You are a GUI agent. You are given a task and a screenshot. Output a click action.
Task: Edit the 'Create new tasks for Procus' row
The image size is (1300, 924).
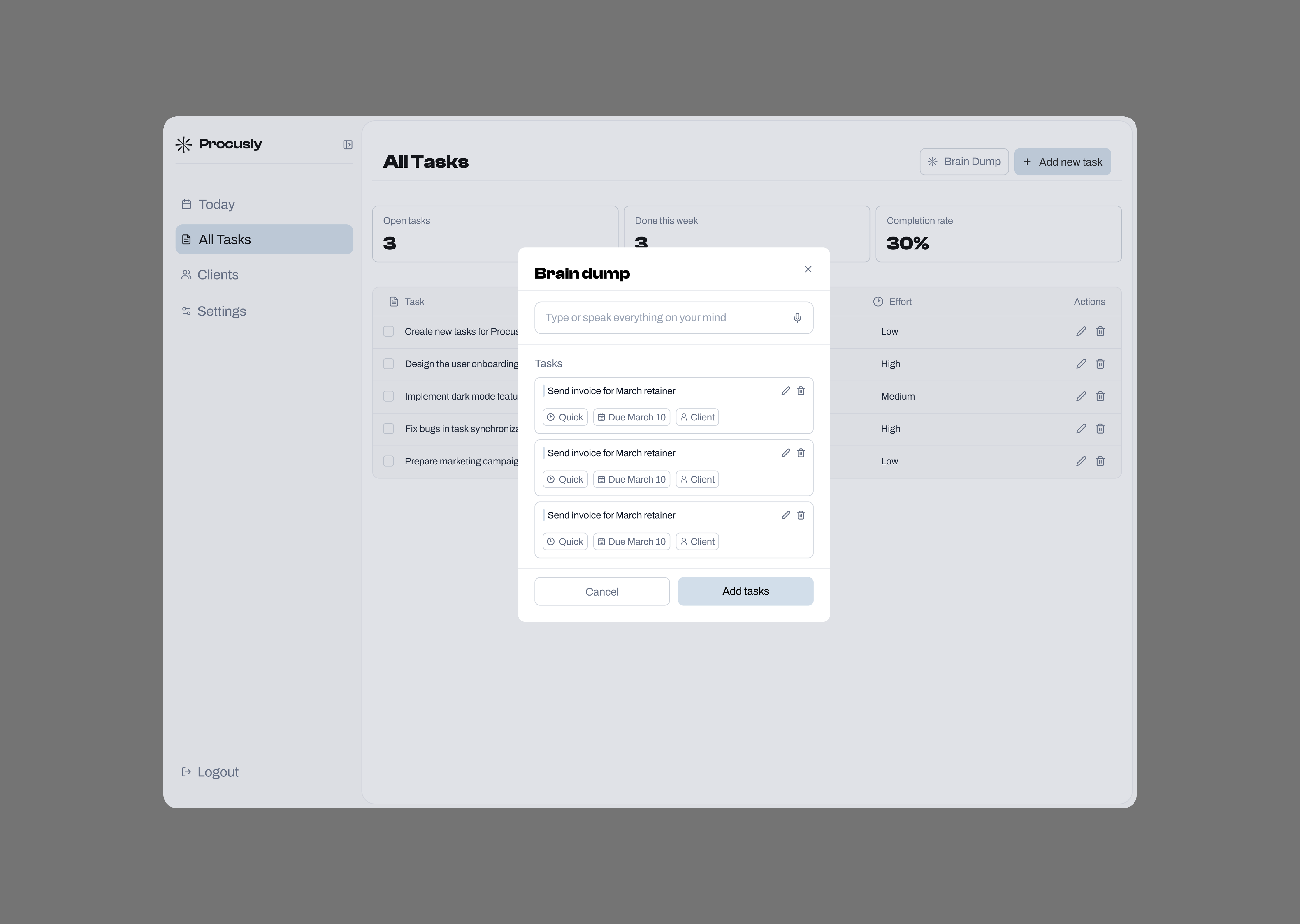1082,331
